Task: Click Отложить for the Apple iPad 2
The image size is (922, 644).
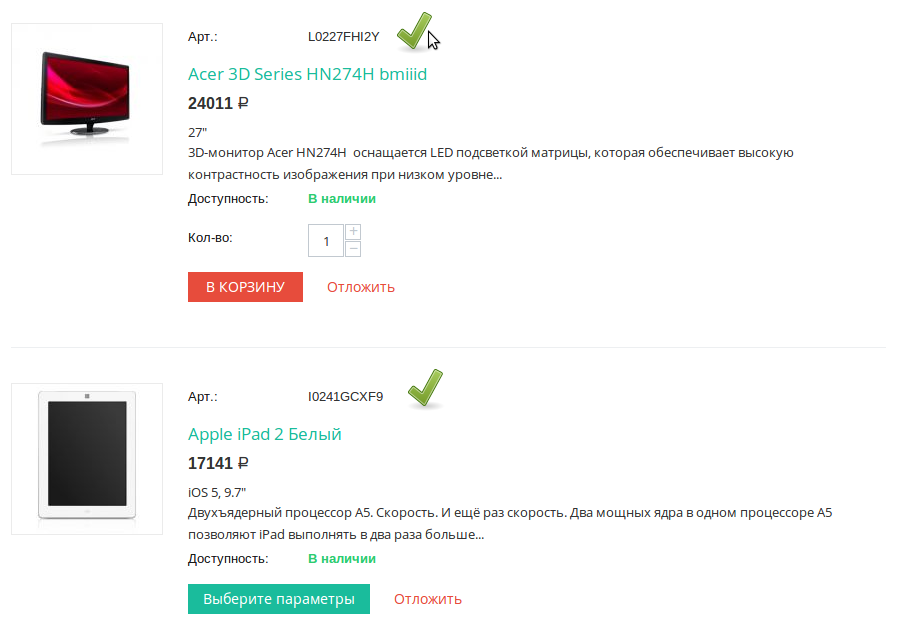Action: [x=428, y=599]
